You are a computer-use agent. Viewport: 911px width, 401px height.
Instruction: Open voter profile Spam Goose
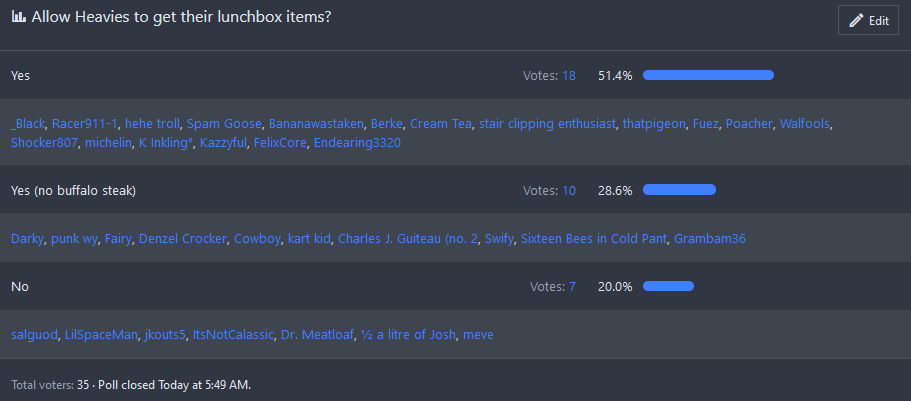click(223, 124)
